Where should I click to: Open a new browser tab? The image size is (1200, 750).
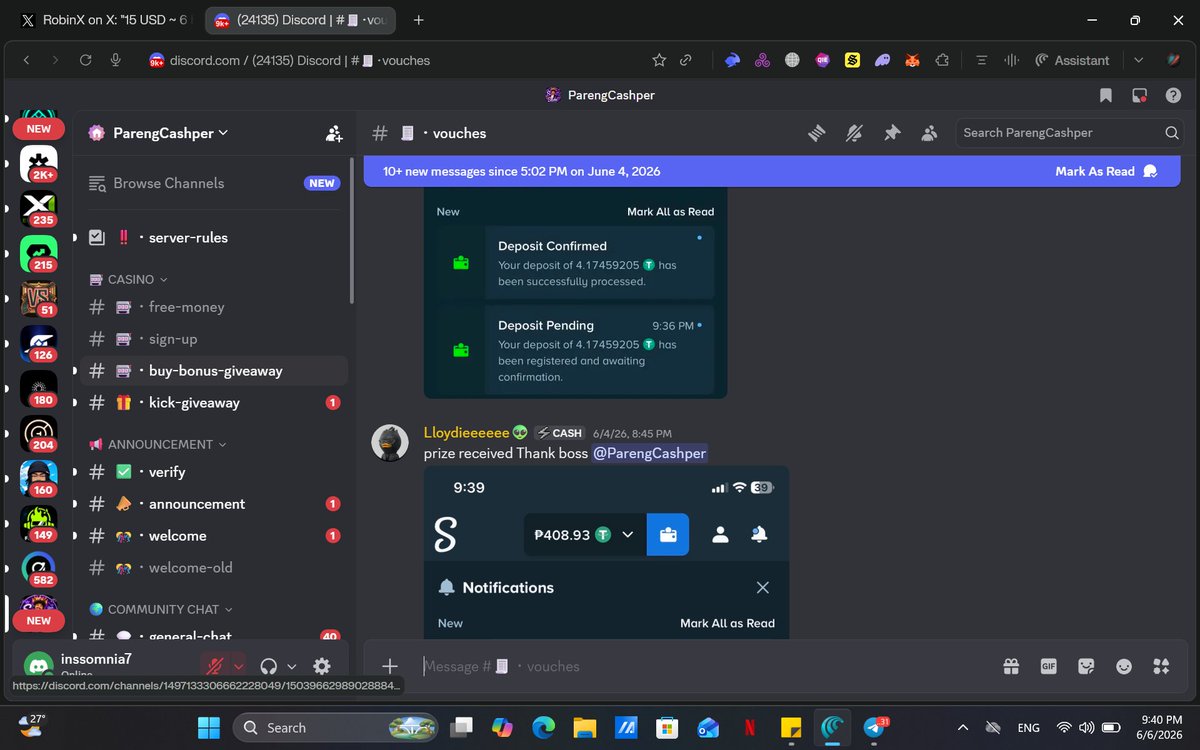(418, 20)
